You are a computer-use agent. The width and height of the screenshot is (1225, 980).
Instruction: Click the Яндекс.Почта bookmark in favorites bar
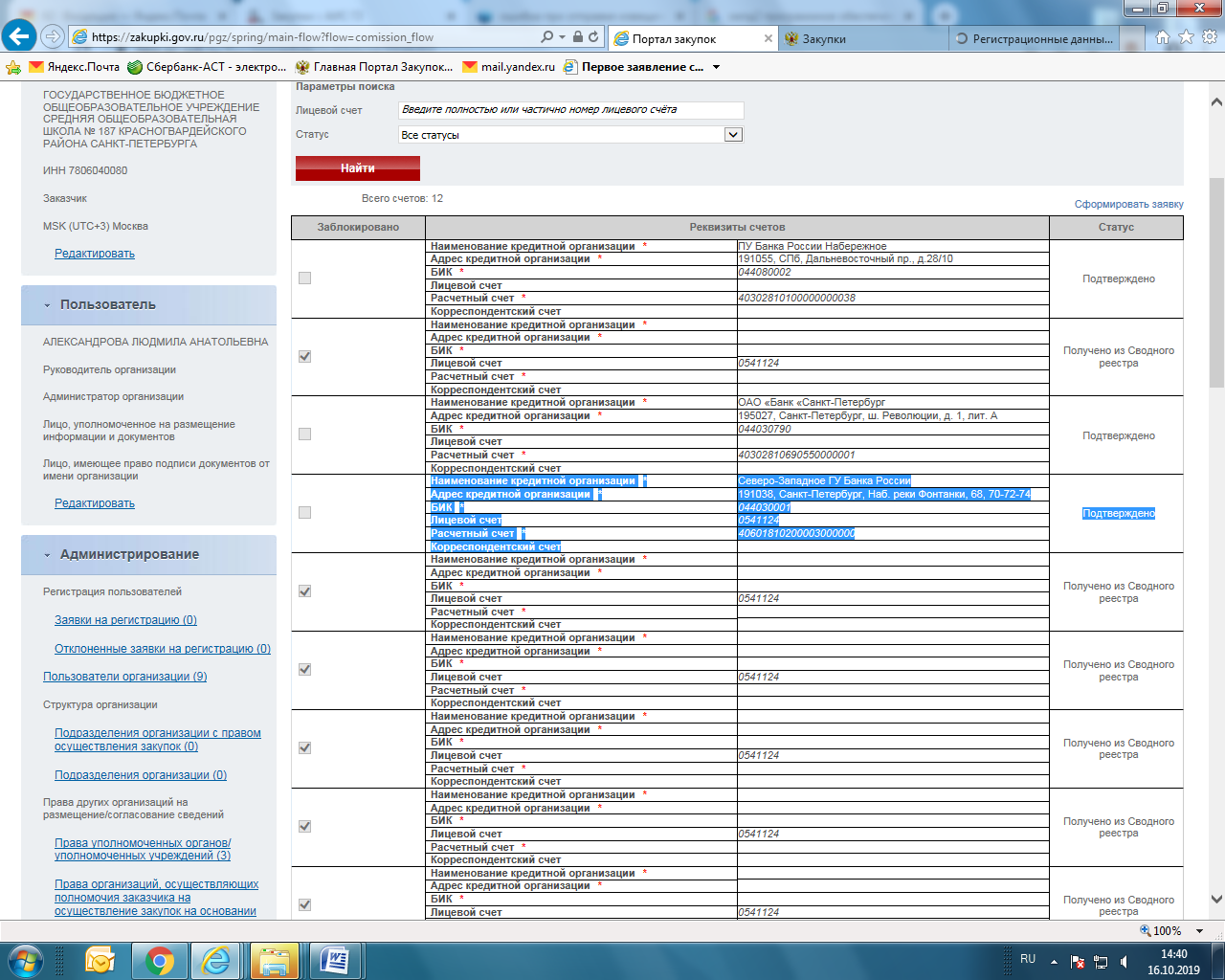75,67
